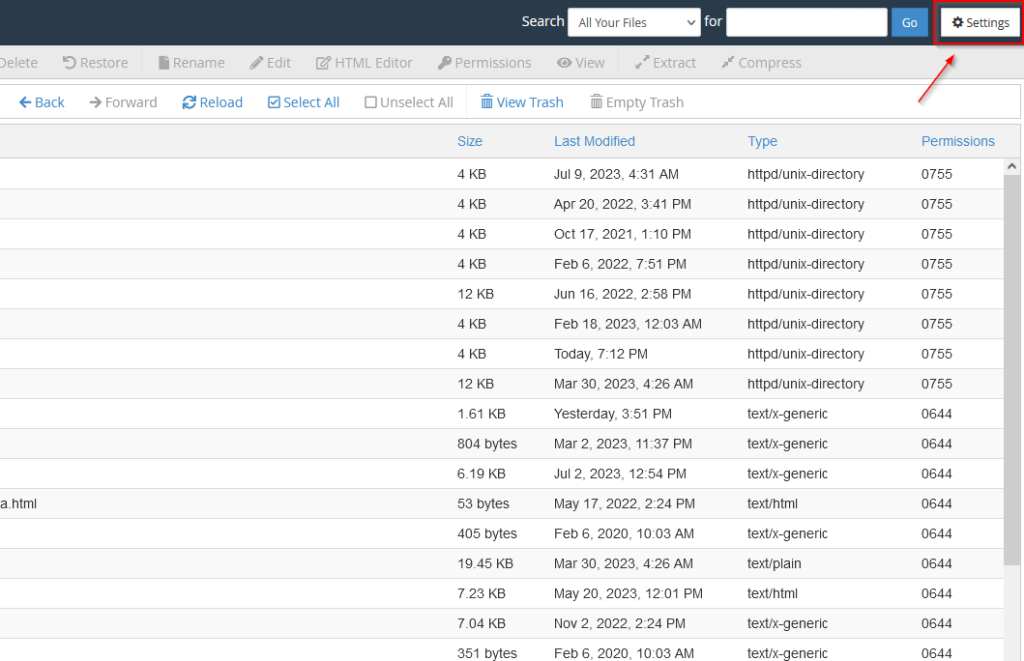
Task: Click the 7.23 KB size cell
Action: [x=481, y=594]
